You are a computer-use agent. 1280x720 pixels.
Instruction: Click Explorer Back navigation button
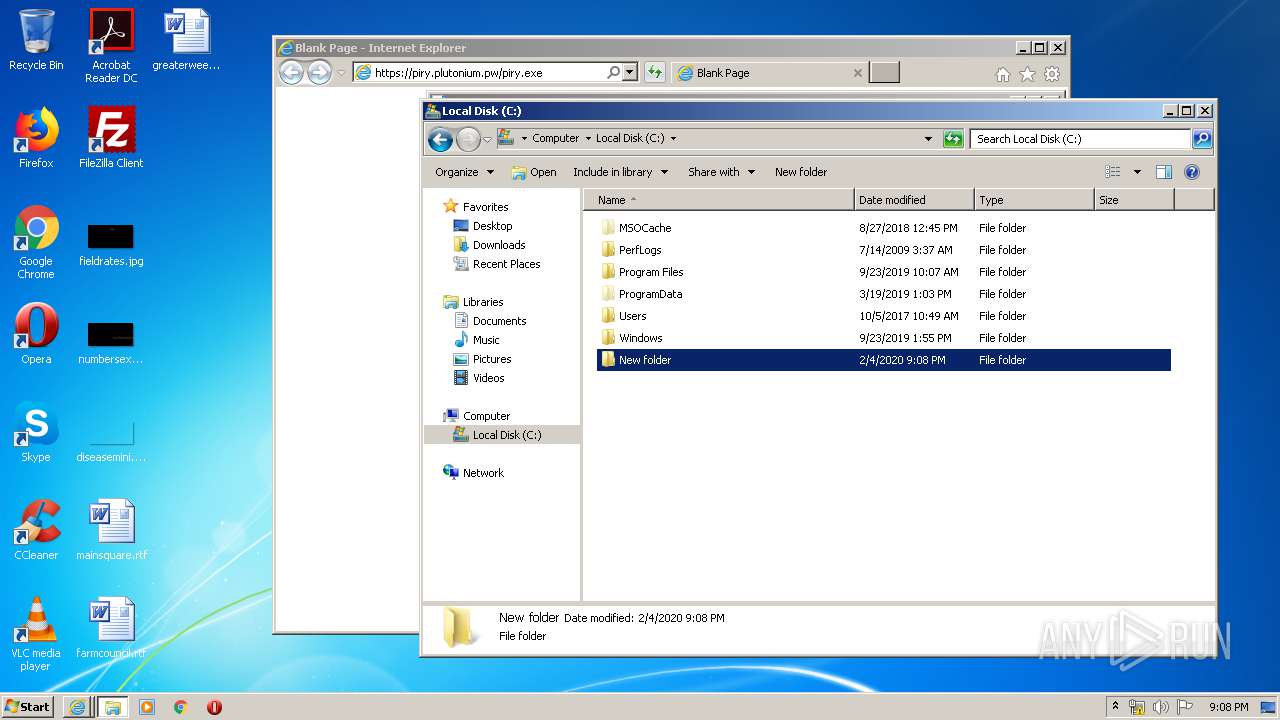440,140
